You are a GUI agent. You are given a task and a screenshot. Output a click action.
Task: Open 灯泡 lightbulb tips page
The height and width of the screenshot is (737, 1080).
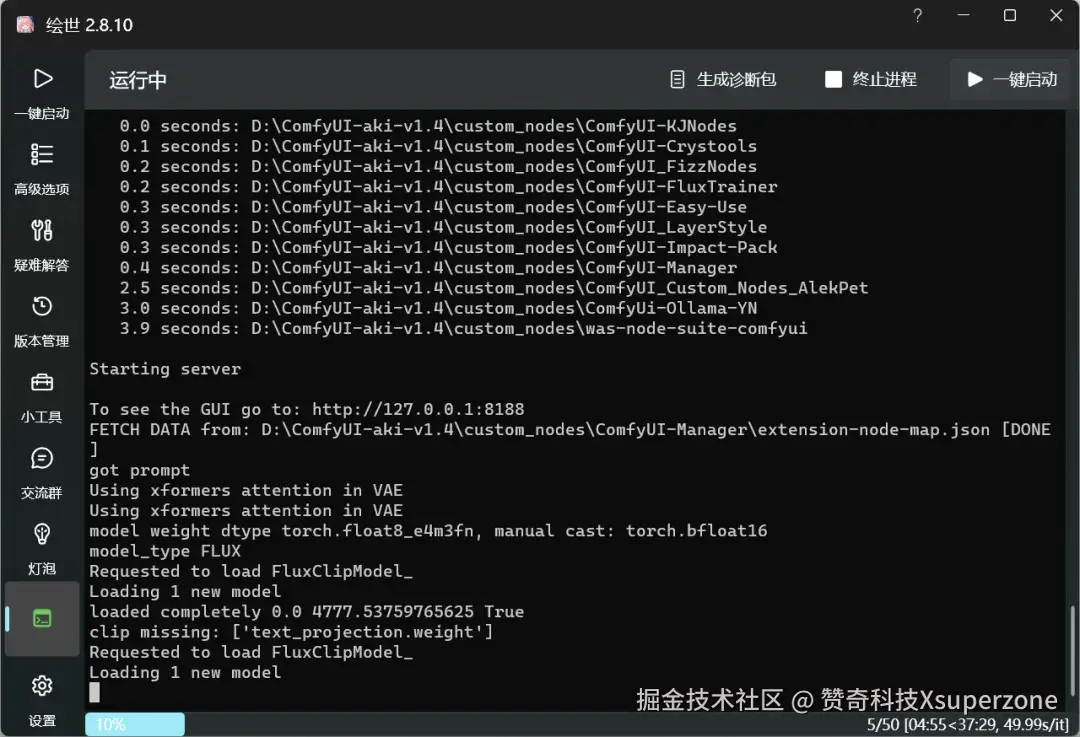coord(41,549)
